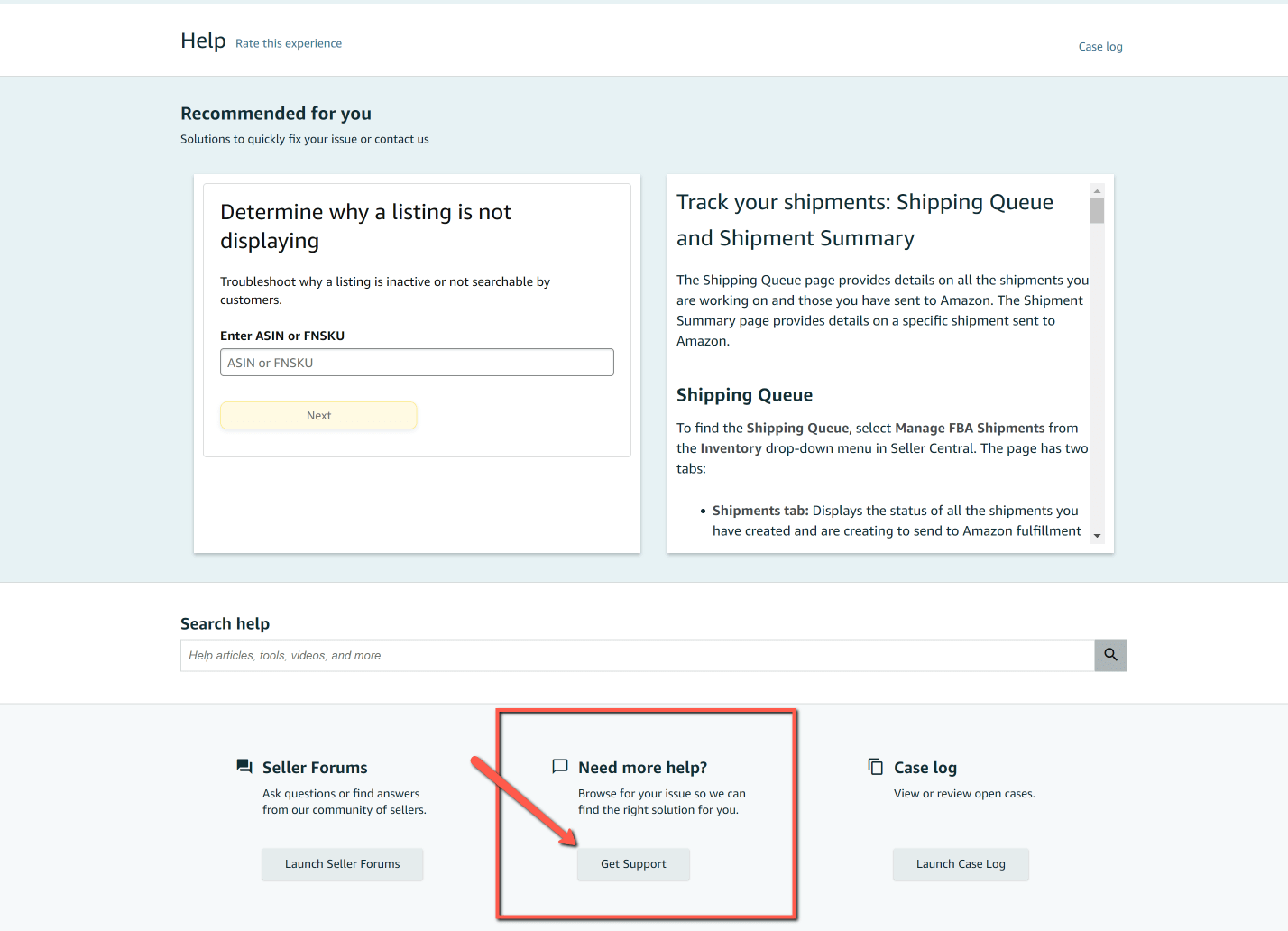
Task: Click the Case log heading near bottom
Action: 925,768
